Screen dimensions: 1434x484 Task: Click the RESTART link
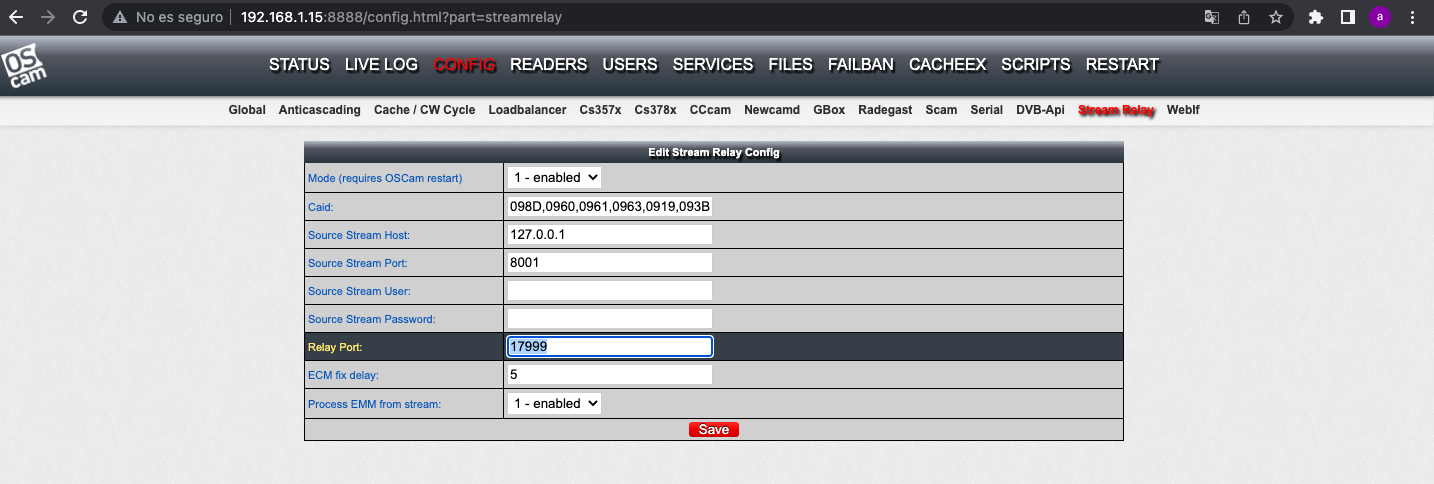(1122, 65)
